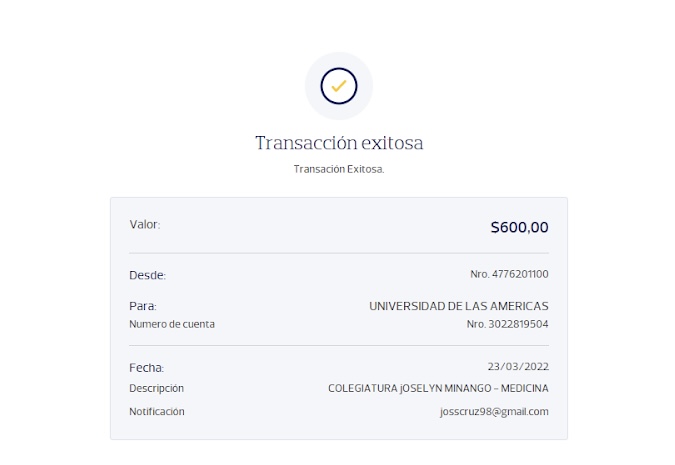Click the UNIVERSIDAD DE LAS AMERICAS recipient
The width and height of the screenshot is (675, 465).
pyautogui.click(x=458, y=306)
